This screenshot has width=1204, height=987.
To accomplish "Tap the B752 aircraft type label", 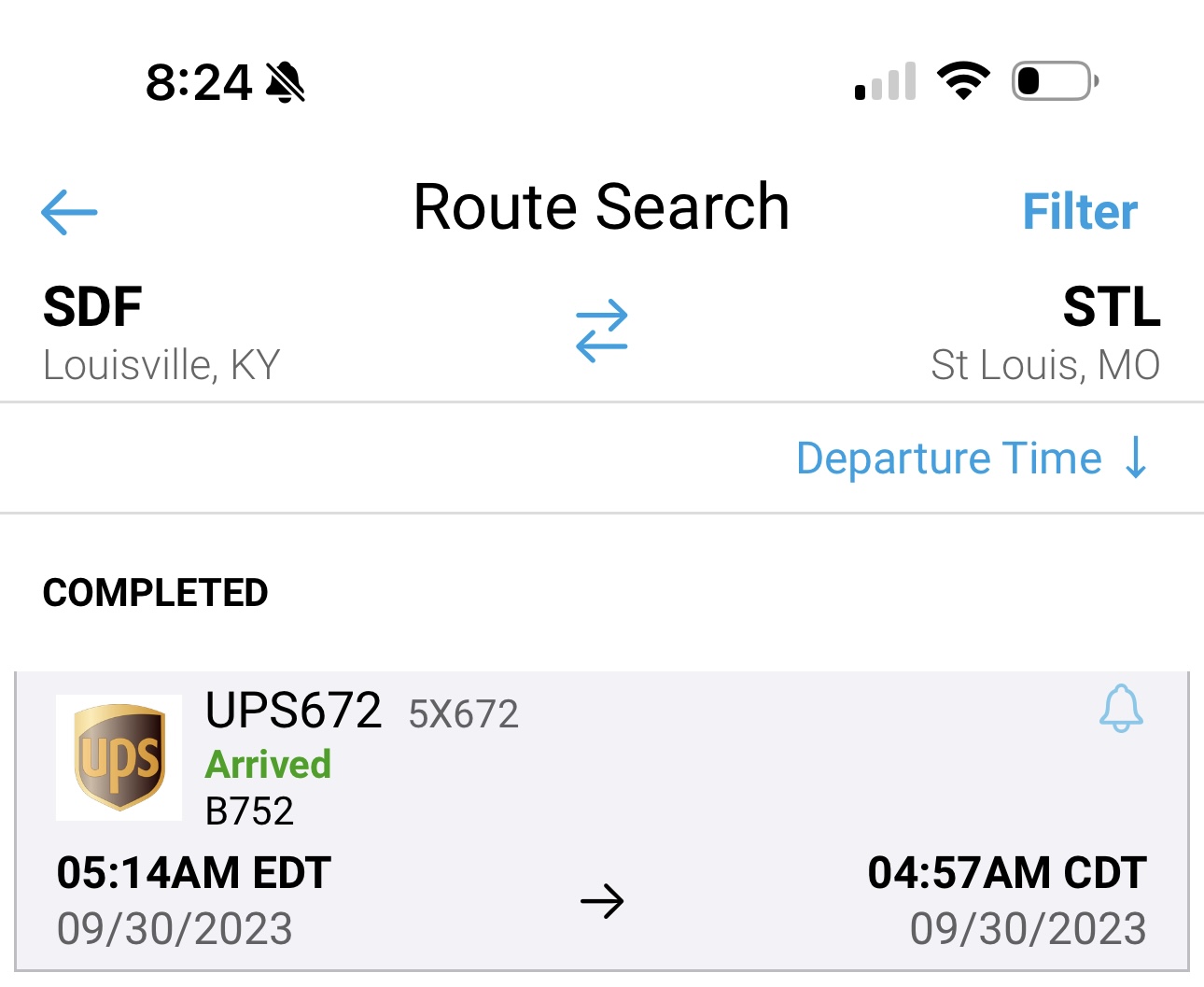I will (x=249, y=811).
